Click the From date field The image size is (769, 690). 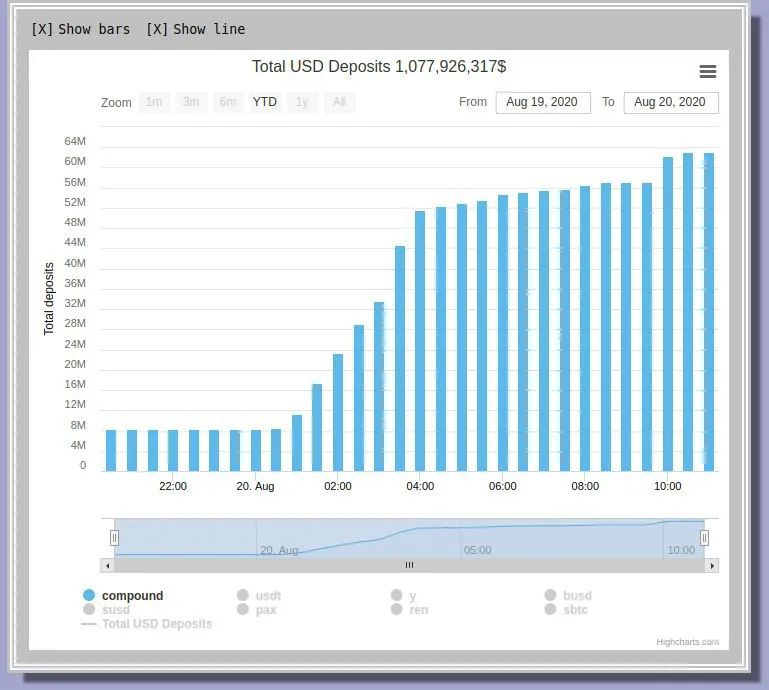[x=543, y=102]
